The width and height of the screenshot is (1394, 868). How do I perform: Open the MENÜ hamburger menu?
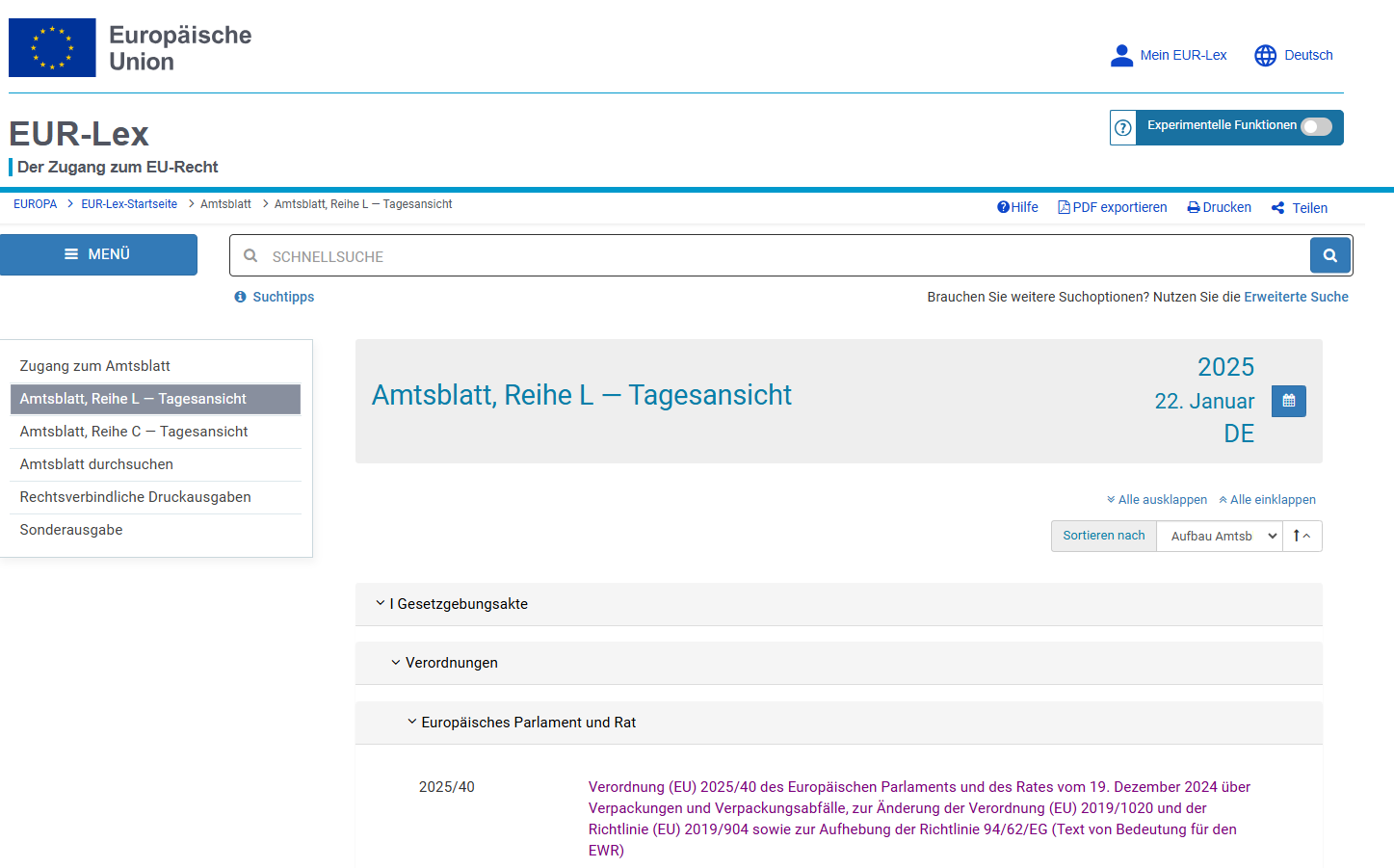98,254
